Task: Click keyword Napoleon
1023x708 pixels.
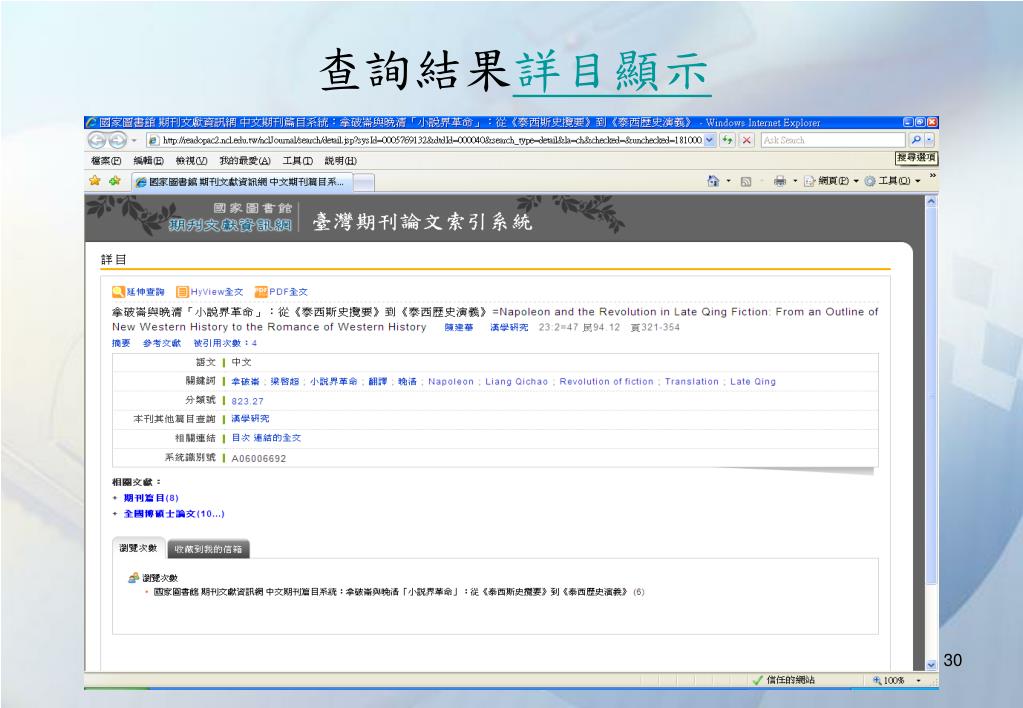Action: pos(451,382)
